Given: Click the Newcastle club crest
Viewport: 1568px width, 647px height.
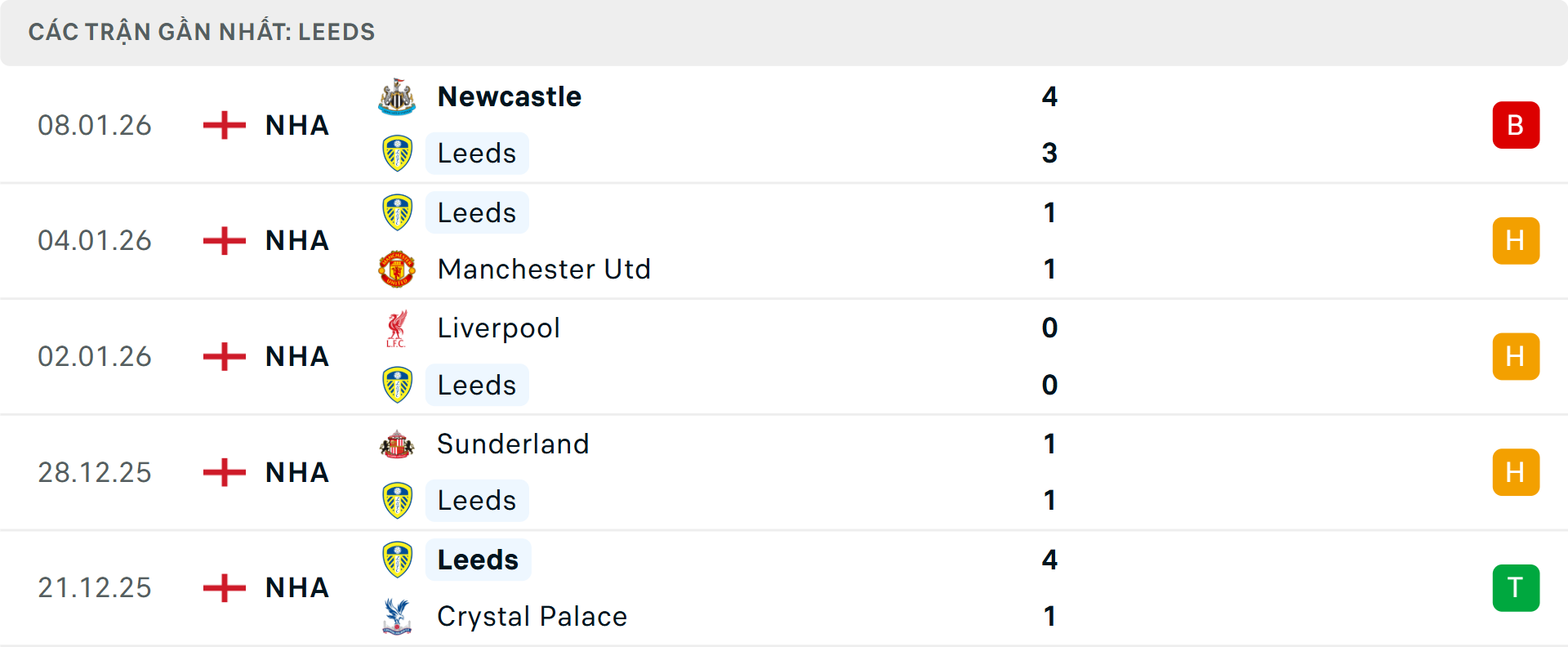Looking at the screenshot, I should point(397,96).
